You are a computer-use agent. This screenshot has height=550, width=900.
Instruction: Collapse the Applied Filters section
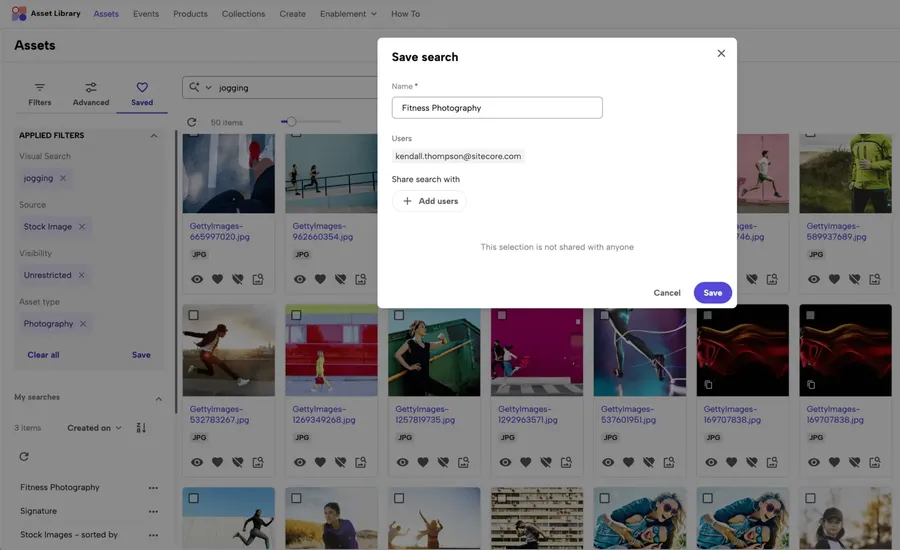tap(154, 135)
